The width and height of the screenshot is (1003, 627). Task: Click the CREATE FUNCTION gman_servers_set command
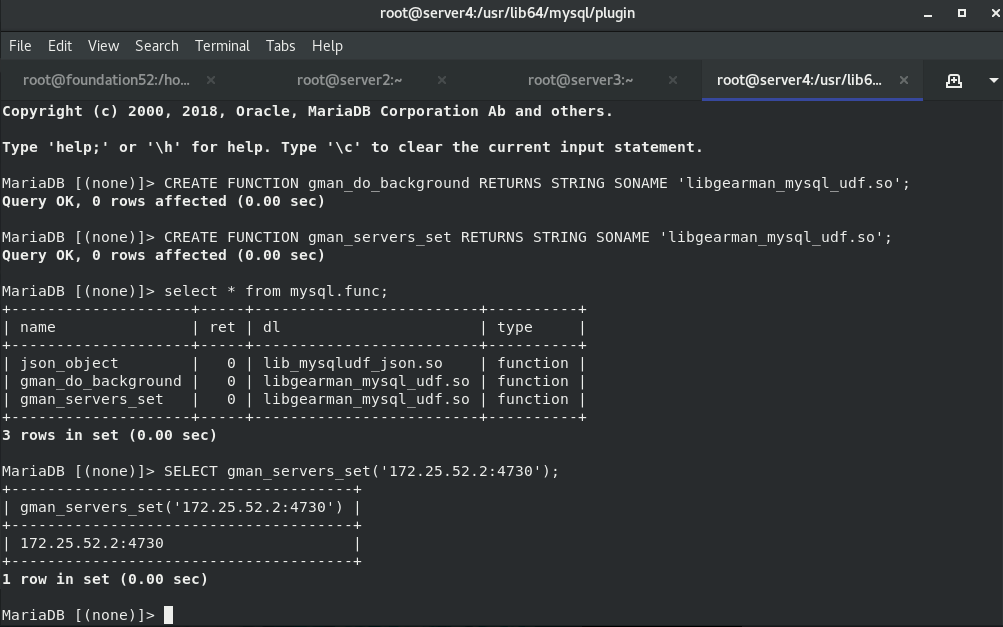pos(528,237)
